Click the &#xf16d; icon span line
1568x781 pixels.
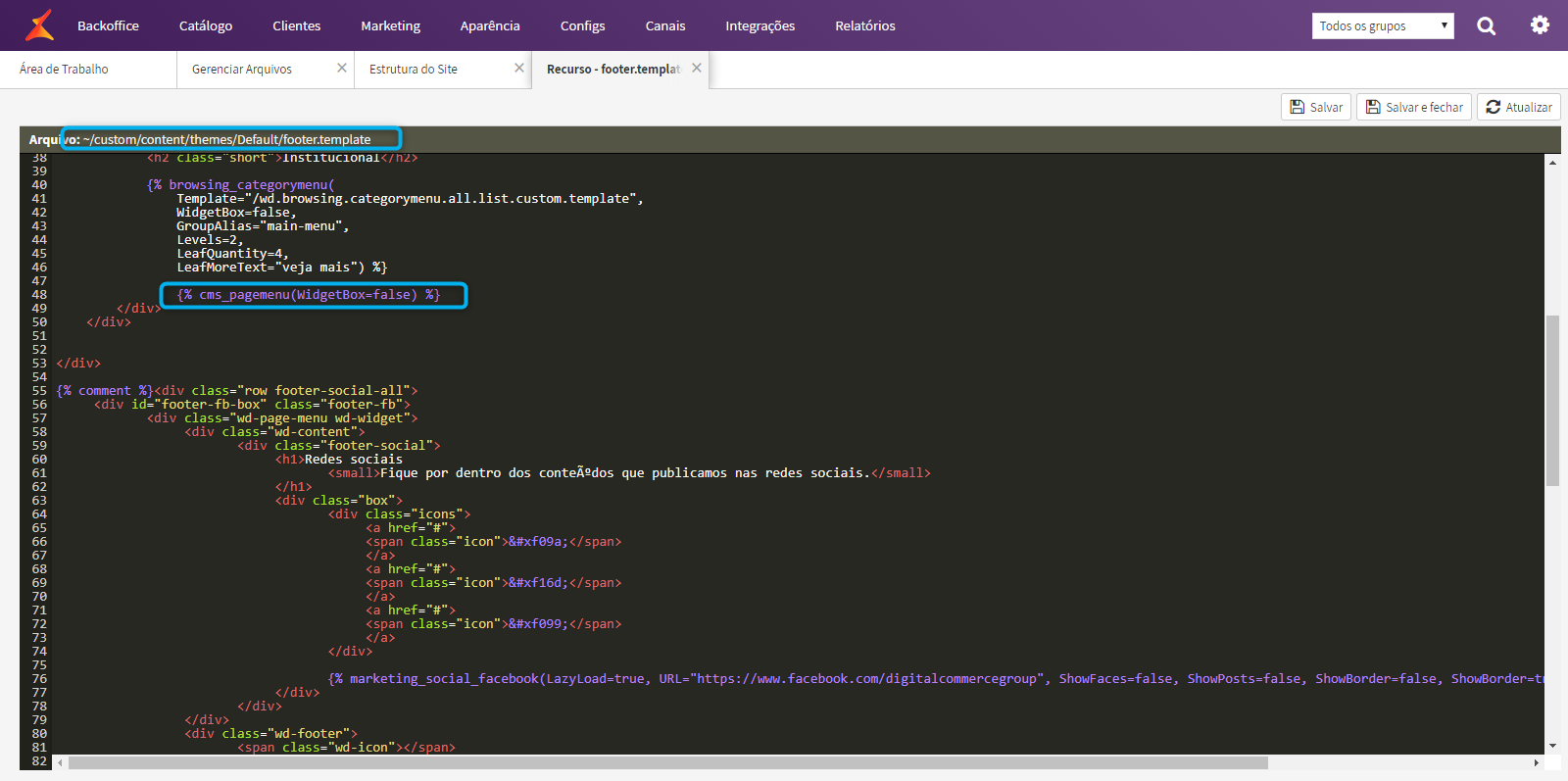[x=493, y=582]
